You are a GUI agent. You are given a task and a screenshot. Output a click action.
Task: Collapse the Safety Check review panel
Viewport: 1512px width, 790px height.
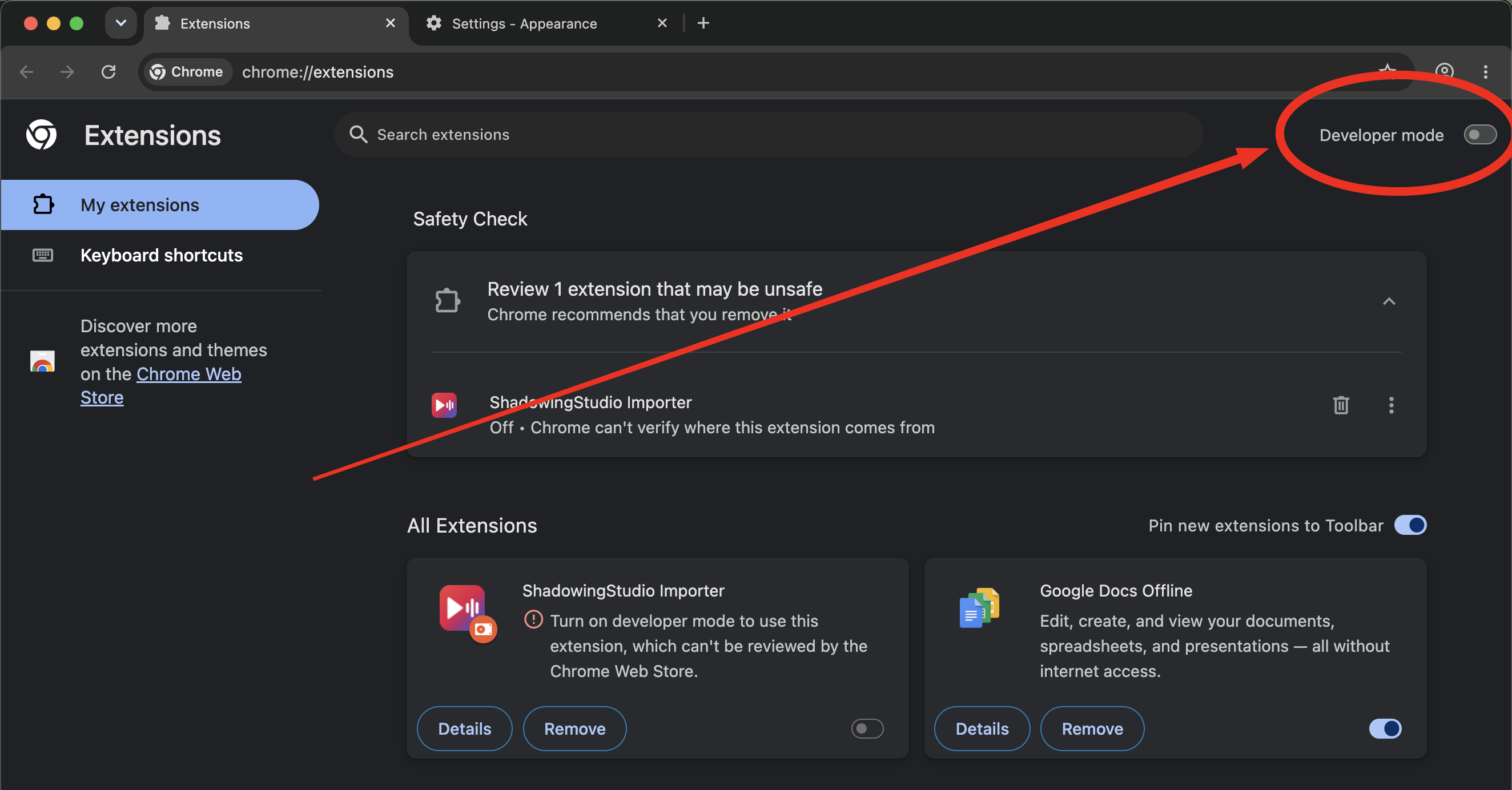(x=1388, y=301)
